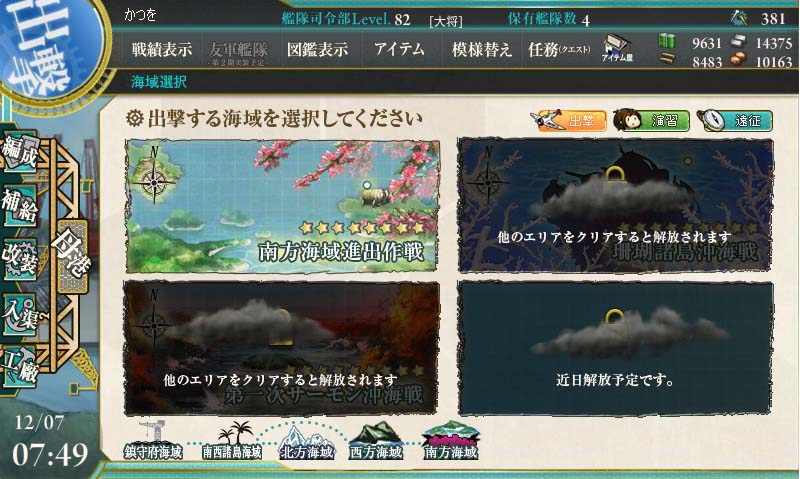Click locked 珊瑚諸島沖海戦 map panel
The height and width of the screenshot is (479, 800).
615,205
